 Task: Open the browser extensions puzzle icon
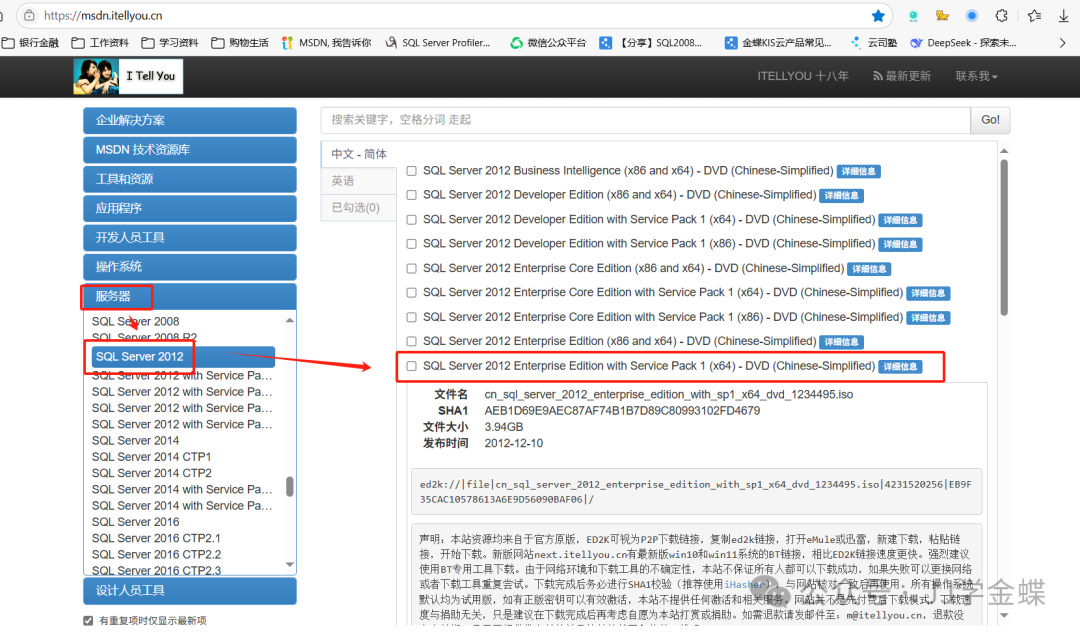pos(1001,16)
